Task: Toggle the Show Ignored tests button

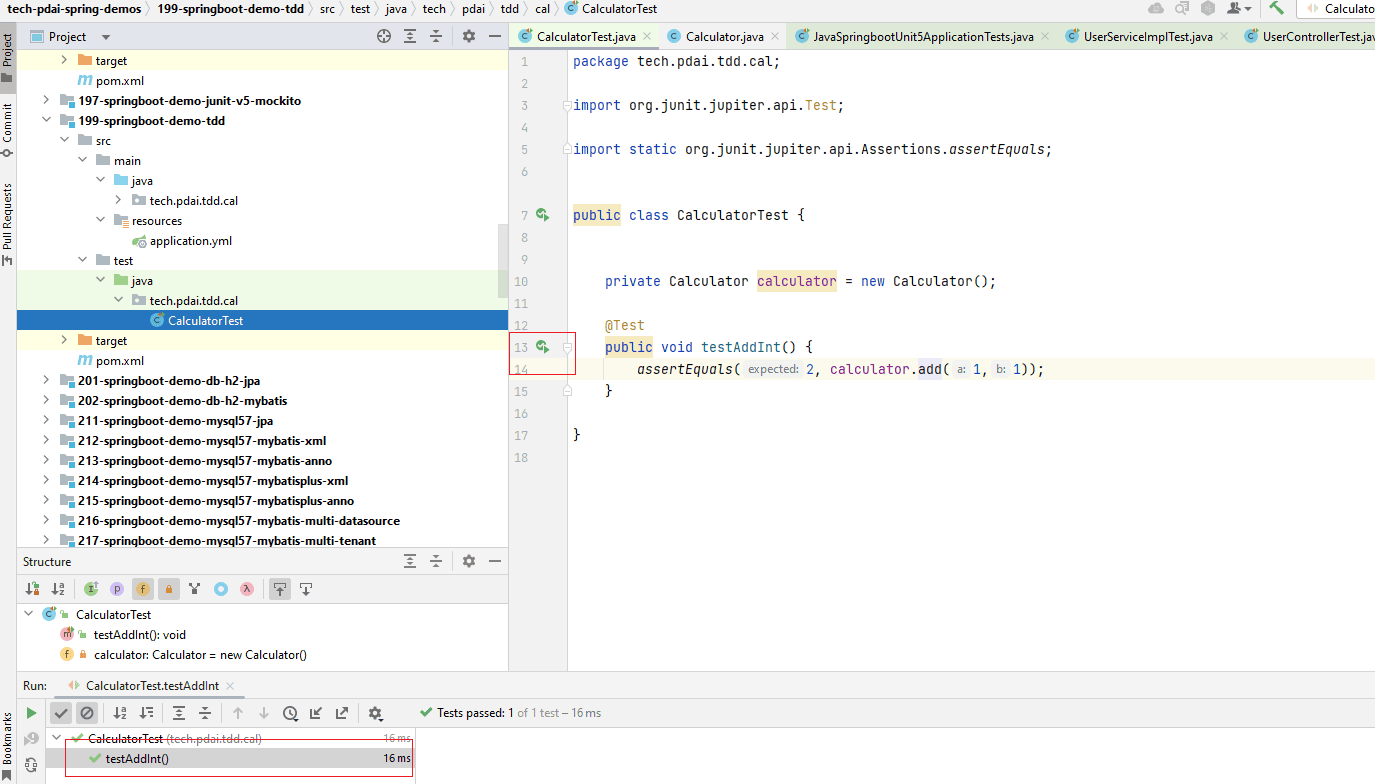Action: pyautogui.click(x=87, y=713)
